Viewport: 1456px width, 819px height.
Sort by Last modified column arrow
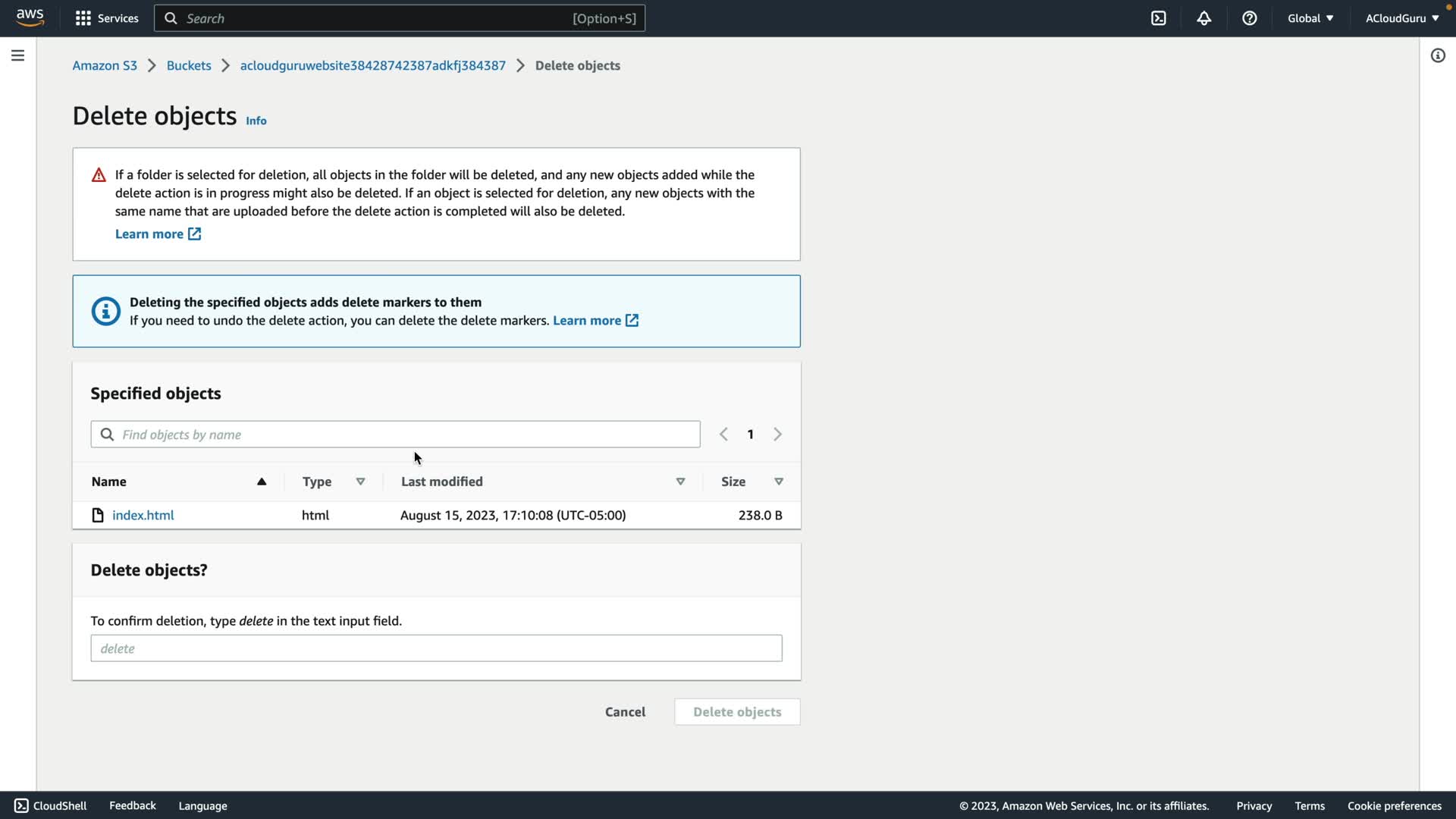[680, 482]
